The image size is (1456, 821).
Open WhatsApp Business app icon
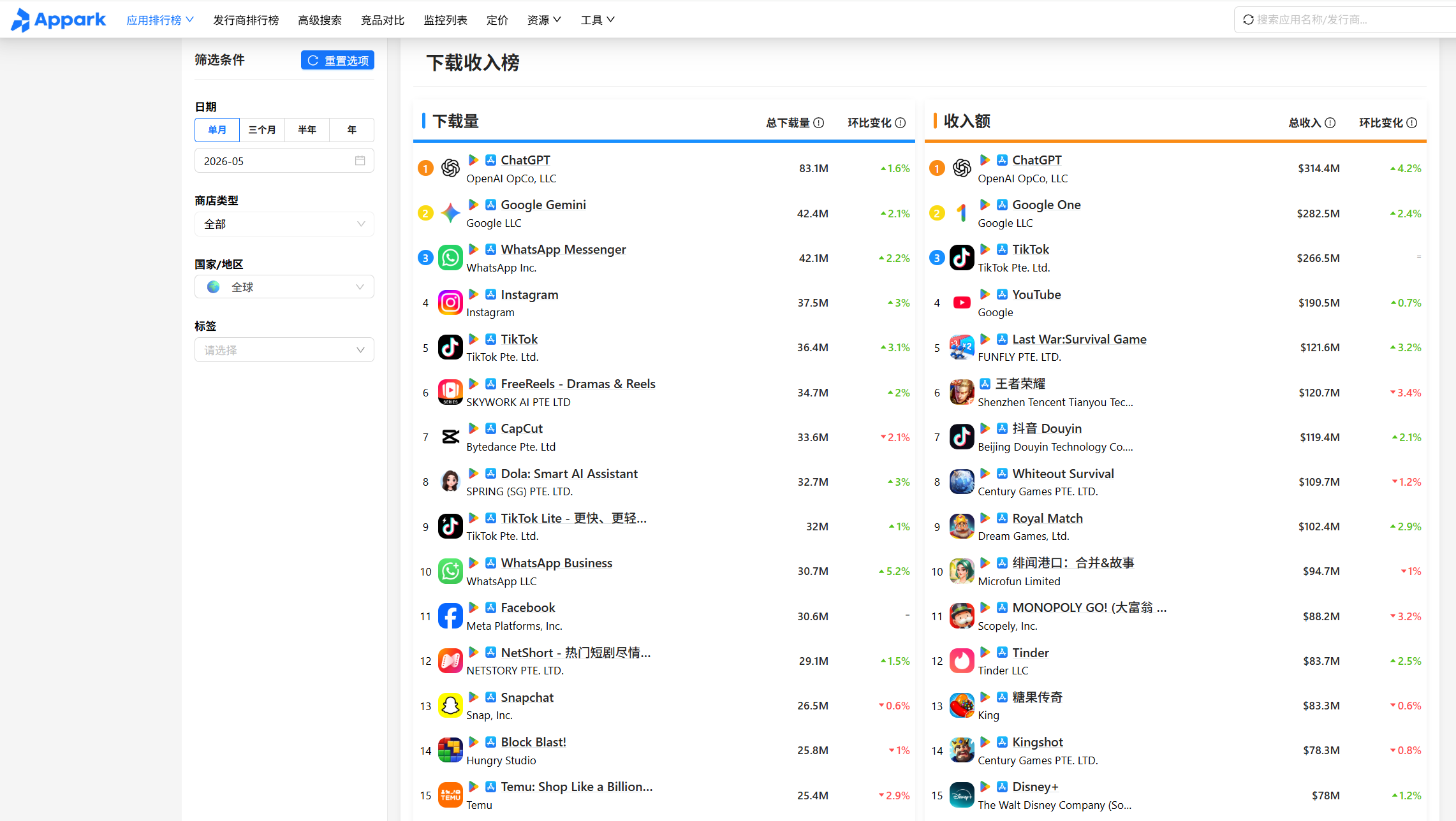450,572
